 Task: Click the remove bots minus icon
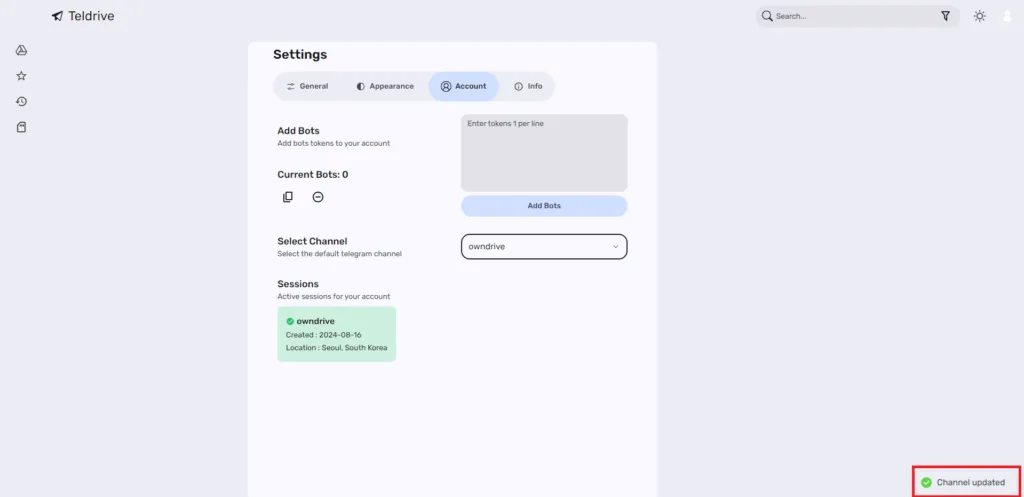click(x=318, y=197)
